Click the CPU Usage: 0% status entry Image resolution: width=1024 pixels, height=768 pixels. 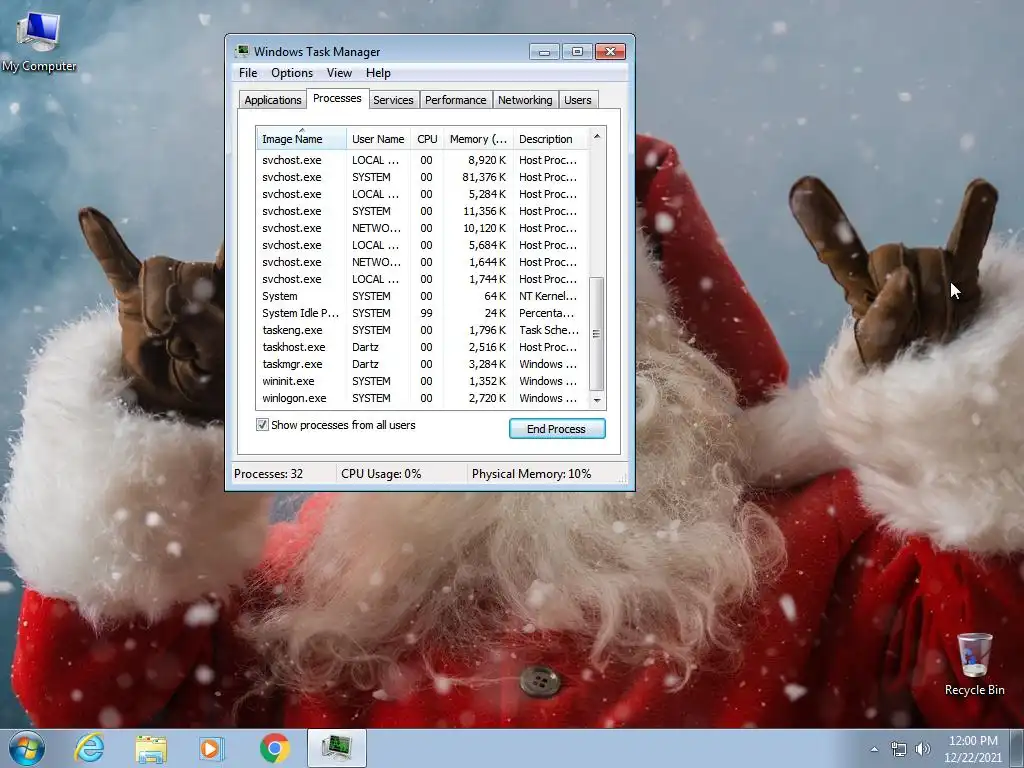(x=402, y=474)
